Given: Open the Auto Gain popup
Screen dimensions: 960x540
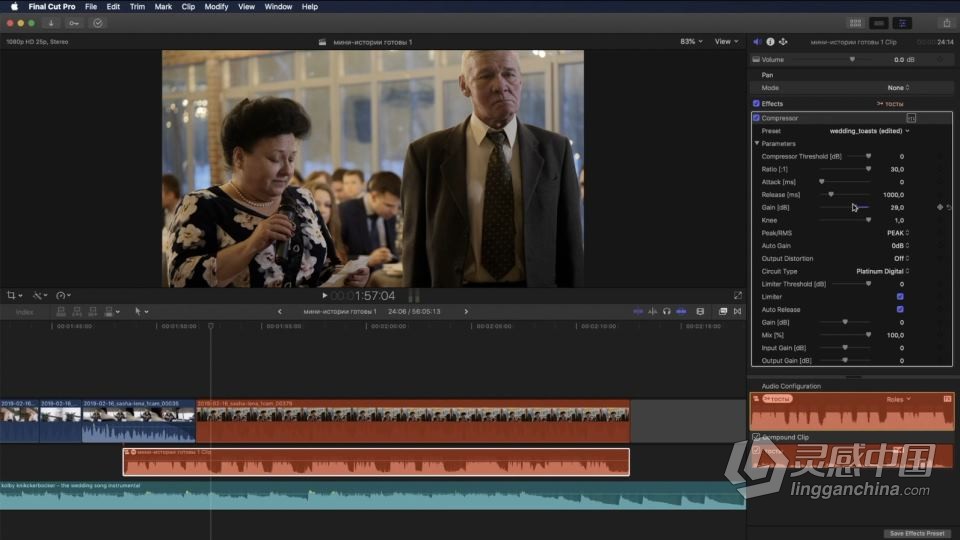Looking at the screenshot, I should pos(900,246).
